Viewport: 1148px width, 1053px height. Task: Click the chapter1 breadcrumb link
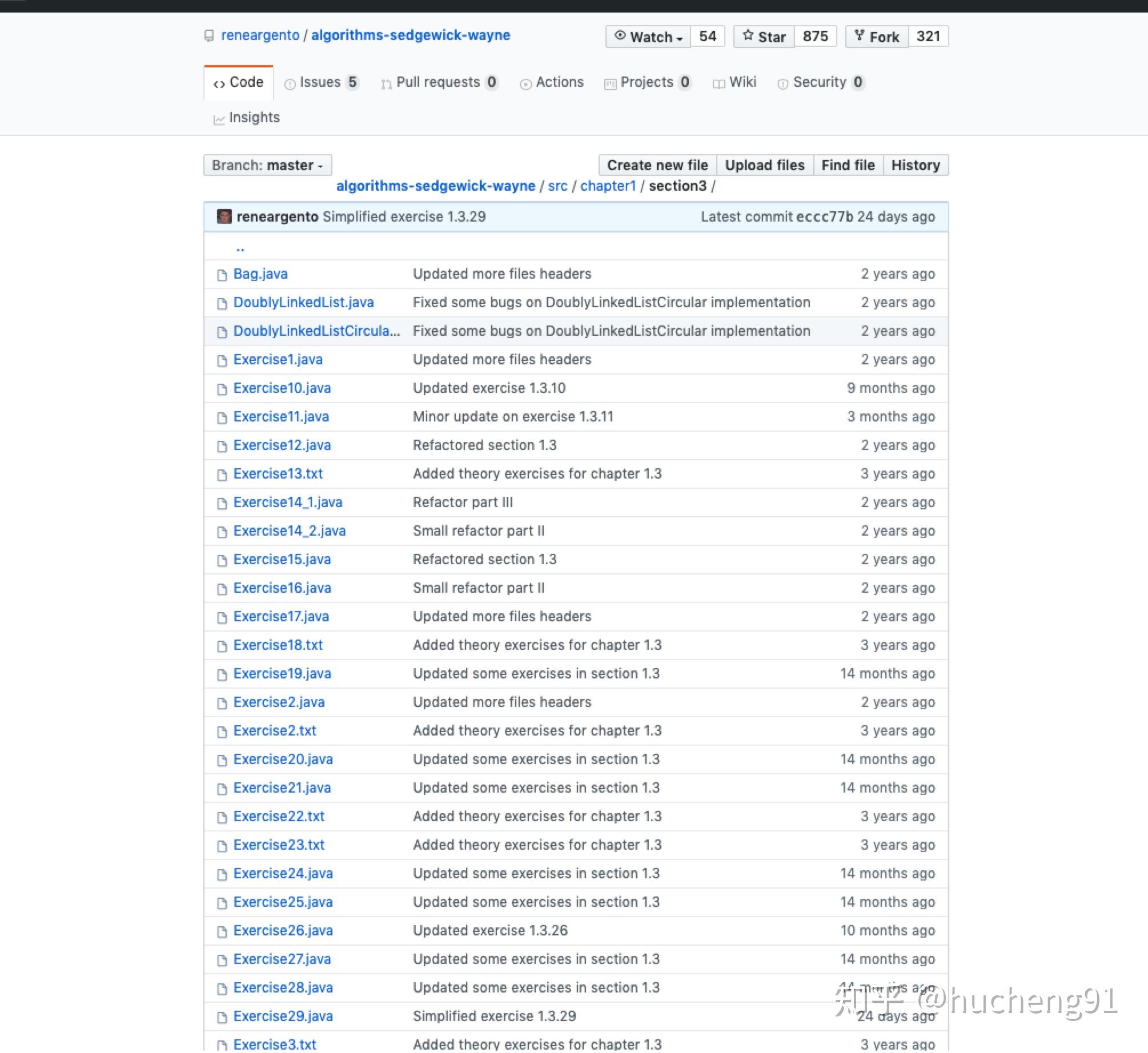point(608,186)
